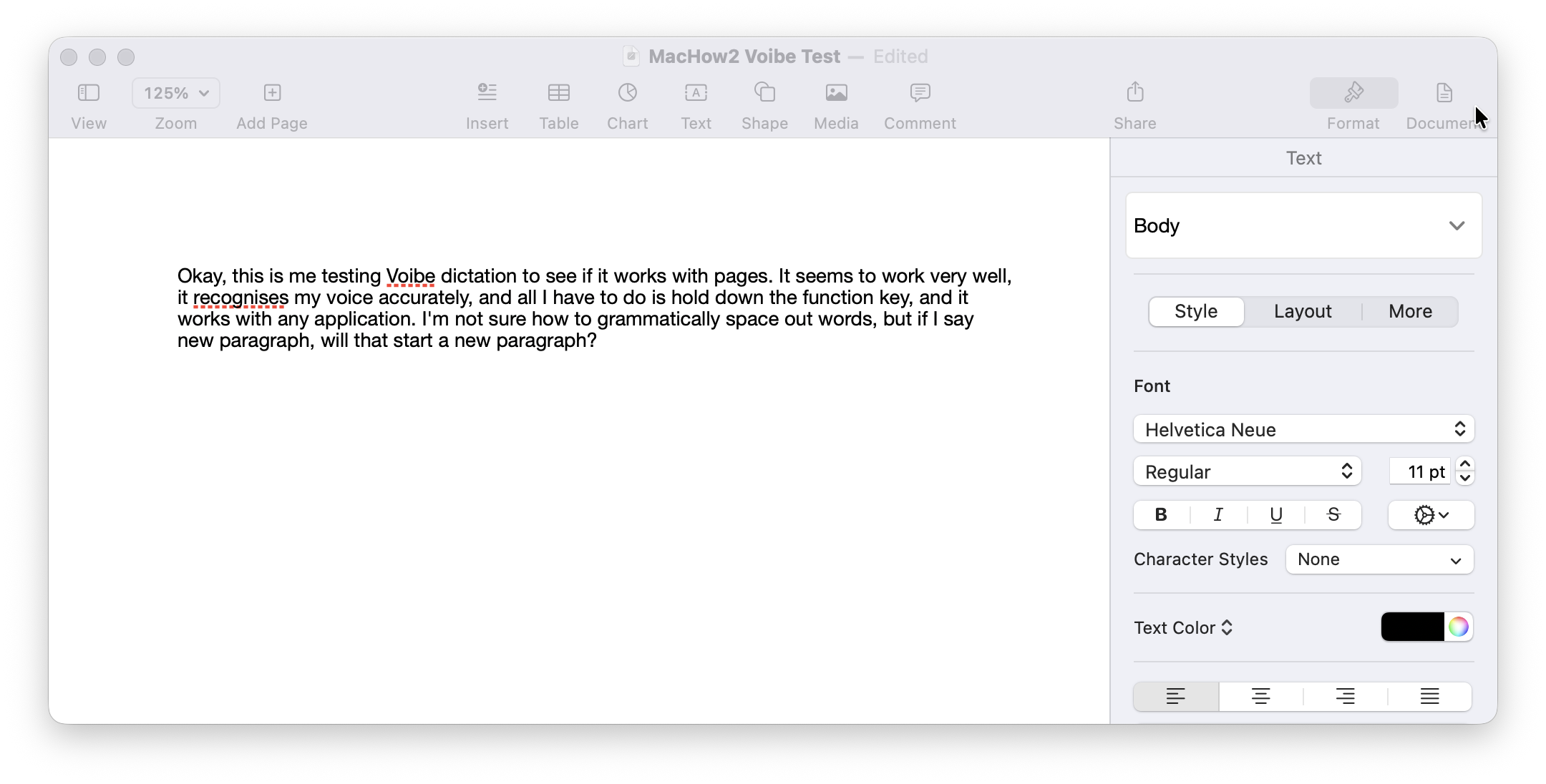Screen dimensions: 1546x784
Task: Open the 125% Zoom dropdown
Action: click(176, 93)
